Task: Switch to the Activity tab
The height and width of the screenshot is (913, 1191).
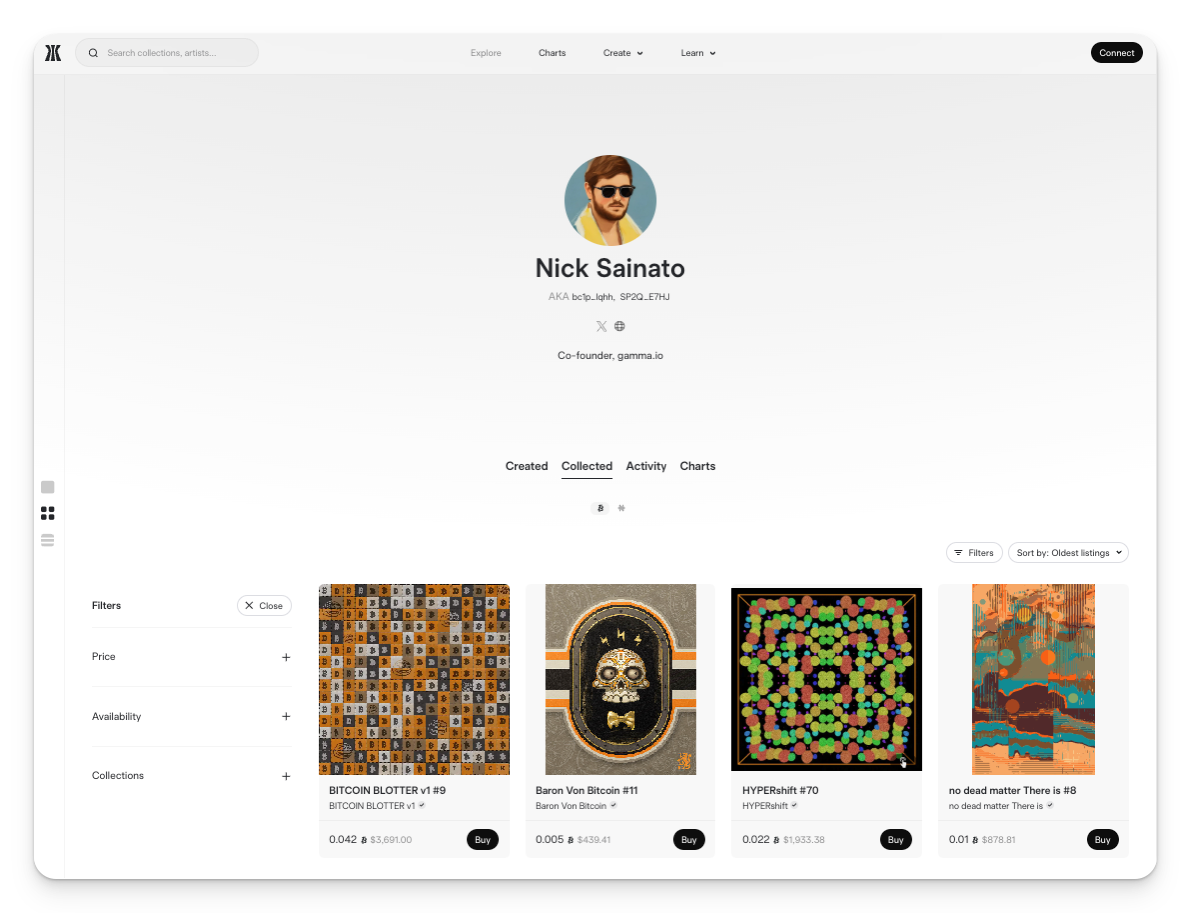Action: tap(646, 466)
